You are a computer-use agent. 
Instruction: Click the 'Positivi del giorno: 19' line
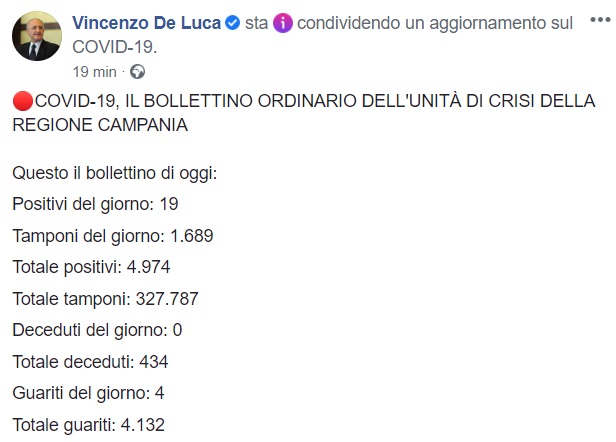[95, 204]
